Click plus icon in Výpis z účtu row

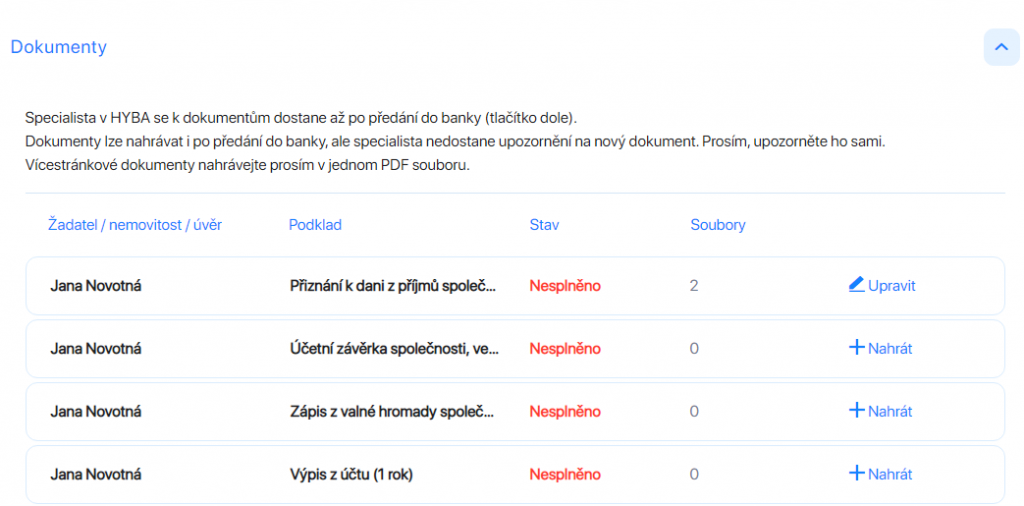coord(856,473)
